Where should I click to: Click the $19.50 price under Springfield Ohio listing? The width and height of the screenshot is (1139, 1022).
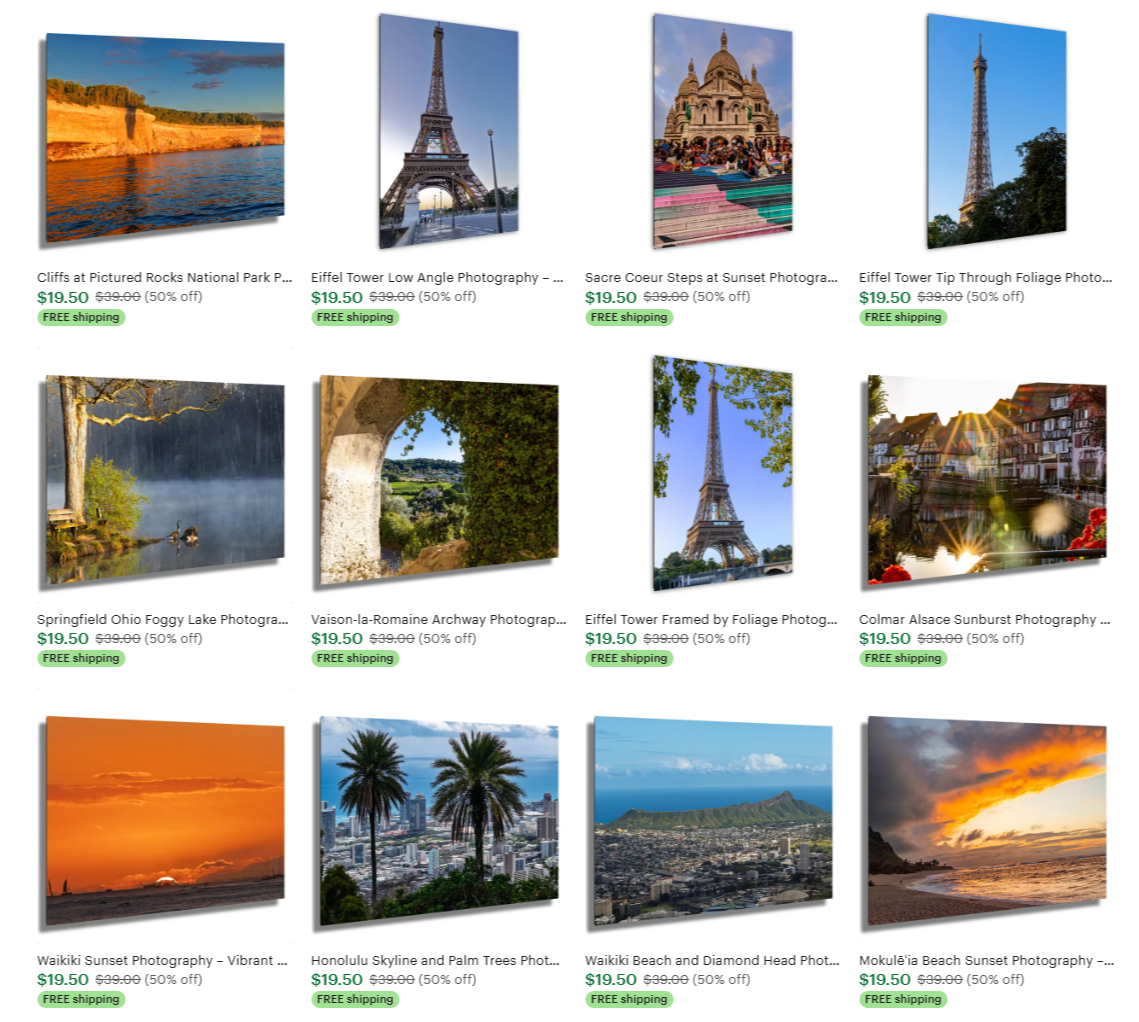[x=62, y=638]
